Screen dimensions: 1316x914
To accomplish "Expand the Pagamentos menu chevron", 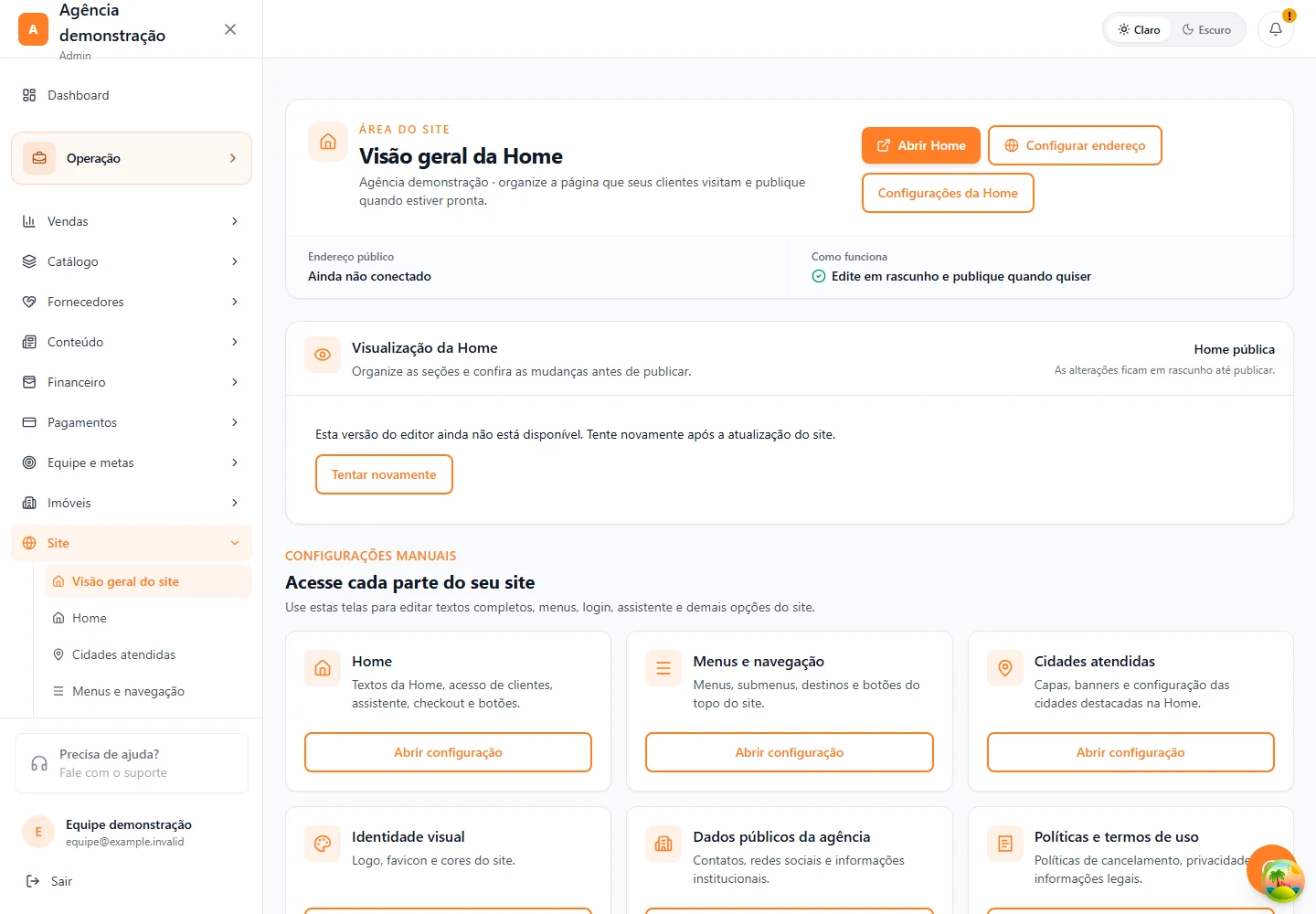I will tap(235, 422).
